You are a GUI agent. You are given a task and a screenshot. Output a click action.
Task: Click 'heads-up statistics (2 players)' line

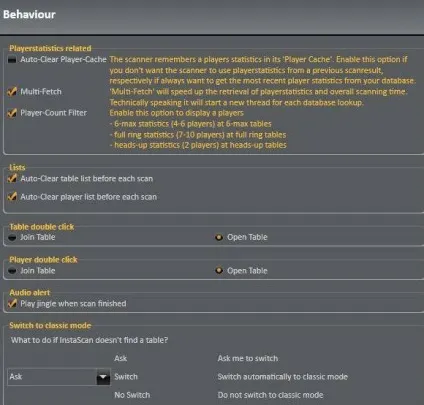tap(198, 145)
